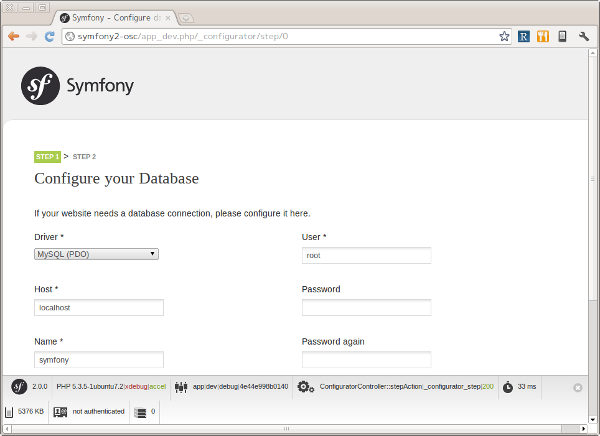Click the vertical scrollbar up arrow
Screen dimensions: 600x436
click(593, 53)
